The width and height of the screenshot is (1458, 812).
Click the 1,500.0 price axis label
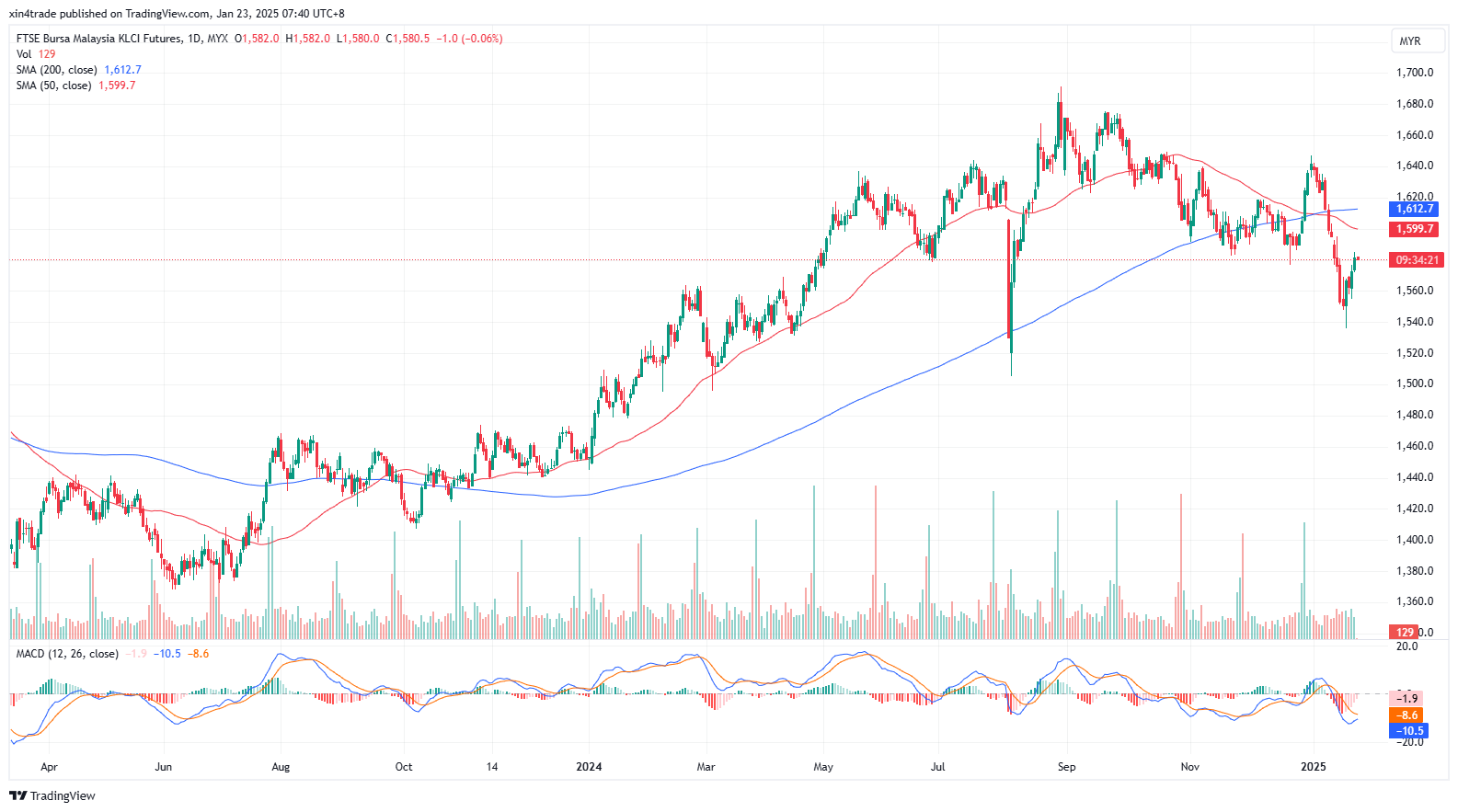pos(1415,383)
